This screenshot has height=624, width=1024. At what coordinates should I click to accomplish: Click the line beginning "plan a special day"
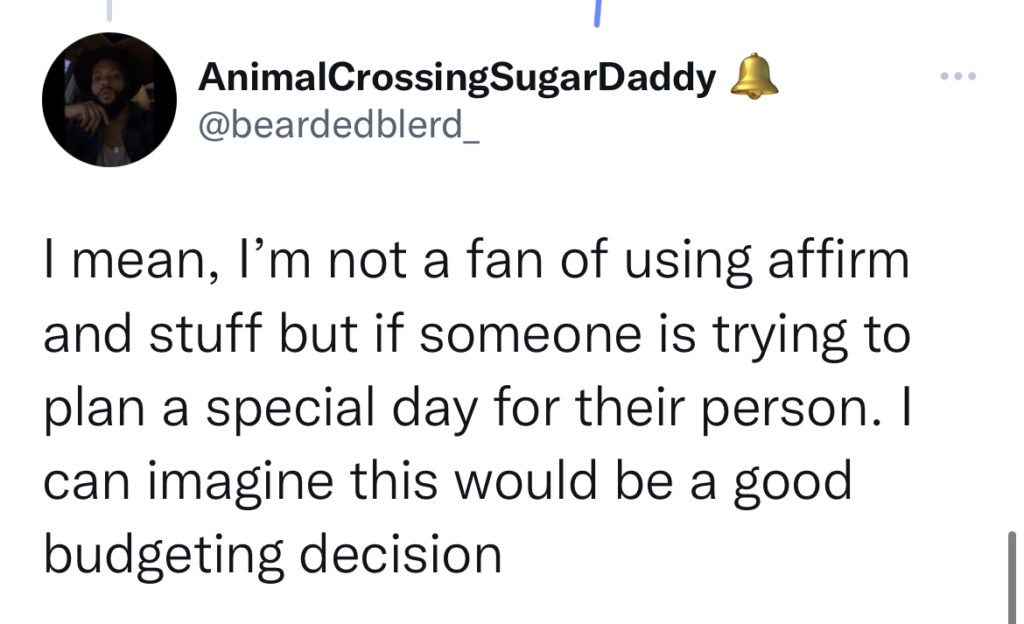point(475,410)
